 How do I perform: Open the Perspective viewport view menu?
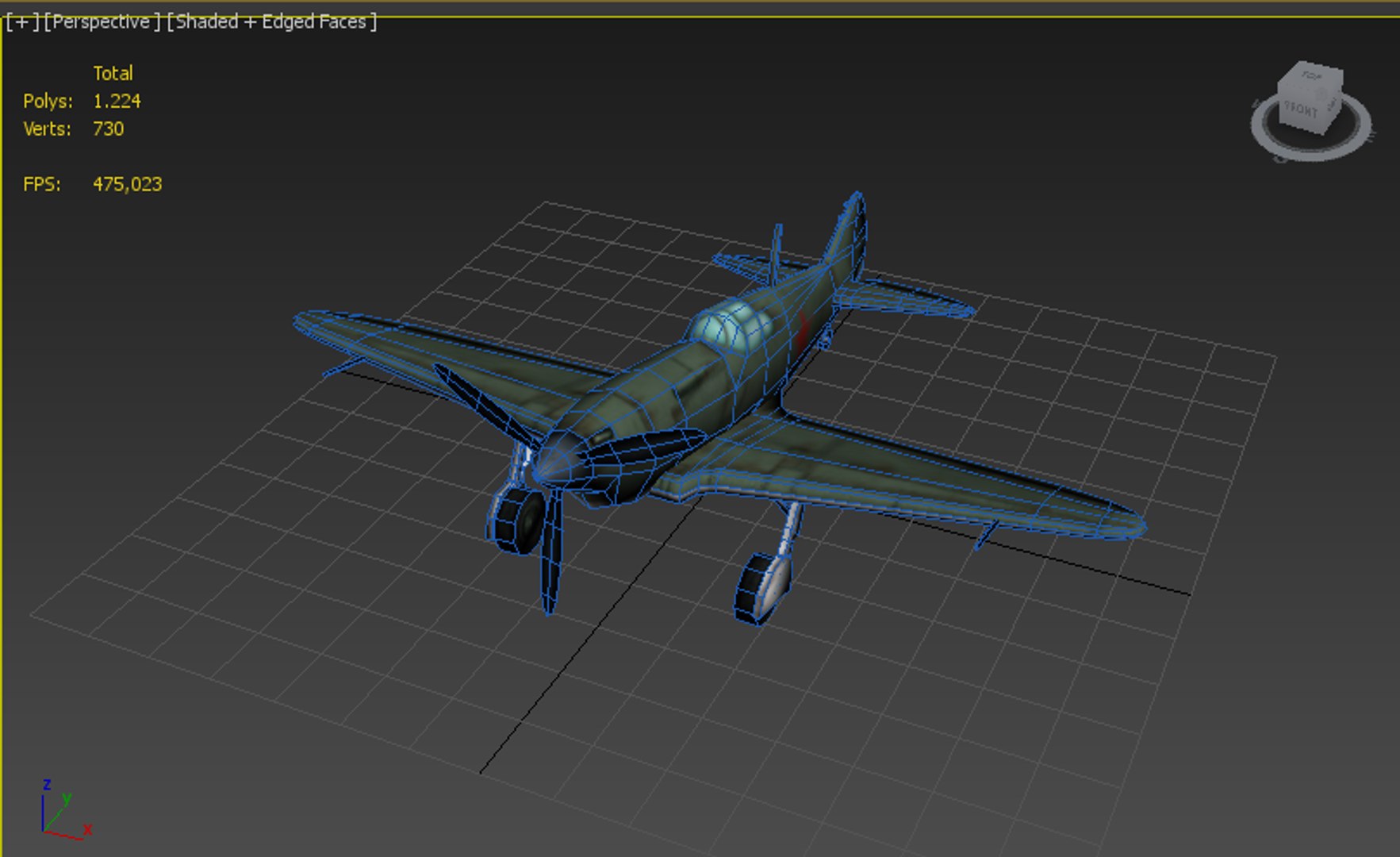pos(102,22)
